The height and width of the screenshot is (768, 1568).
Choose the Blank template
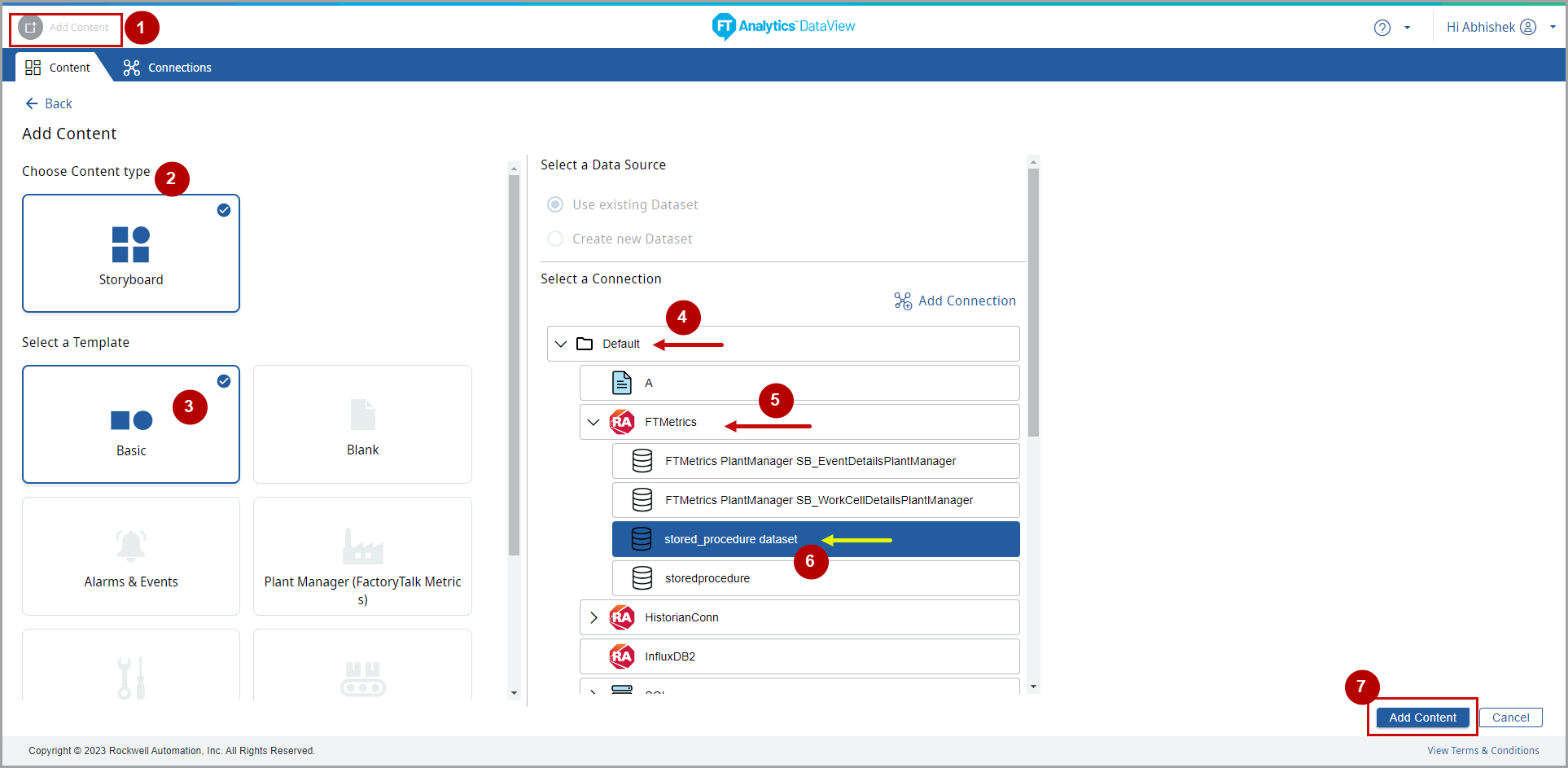pyautogui.click(x=362, y=424)
